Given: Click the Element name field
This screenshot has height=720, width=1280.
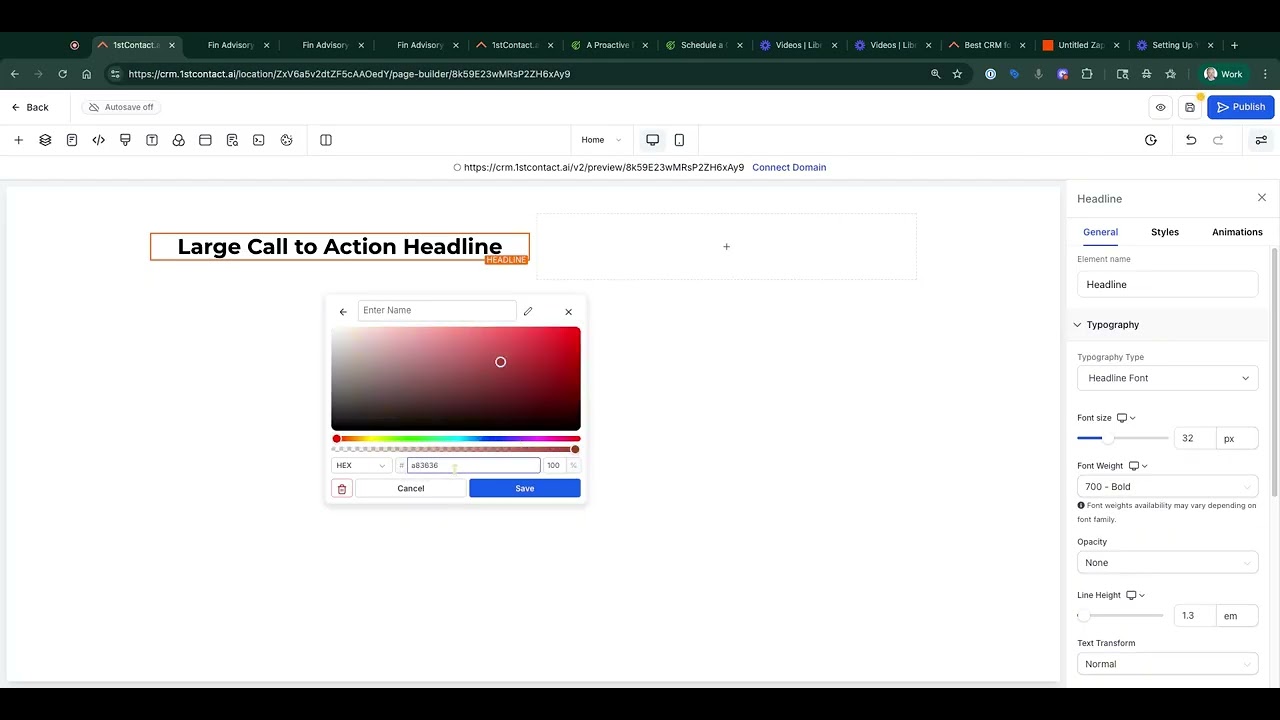Looking at the screenshot, I should [1167, 284].
